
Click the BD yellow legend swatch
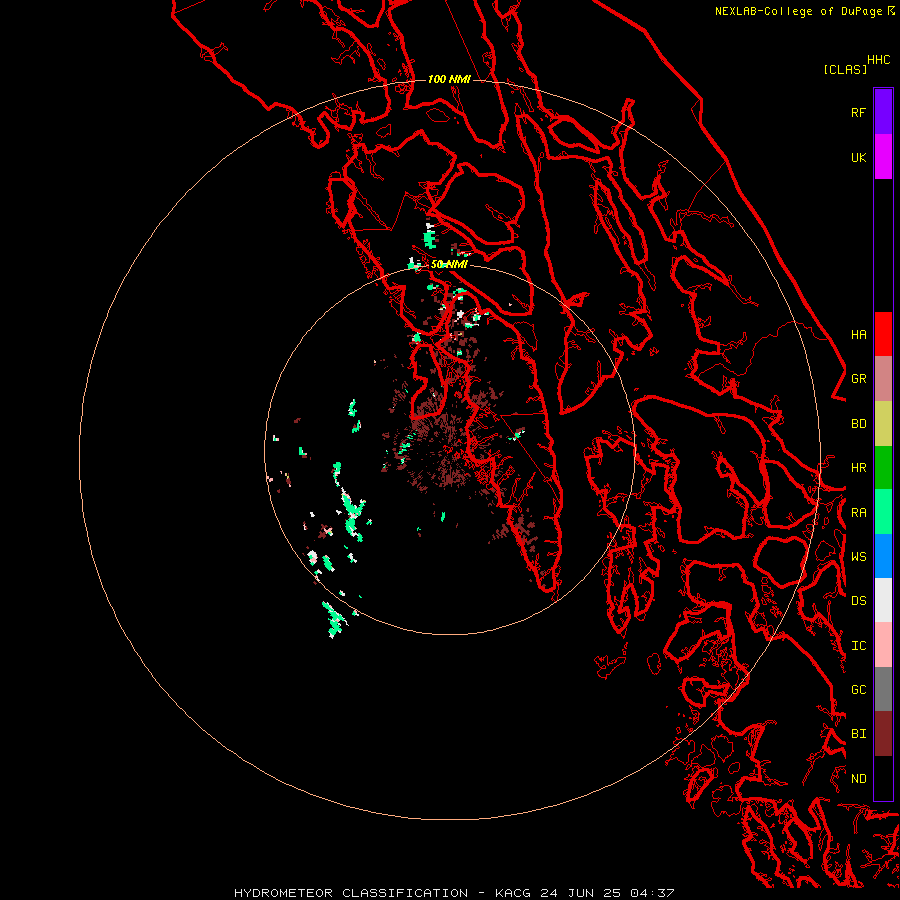pos(883,423)
